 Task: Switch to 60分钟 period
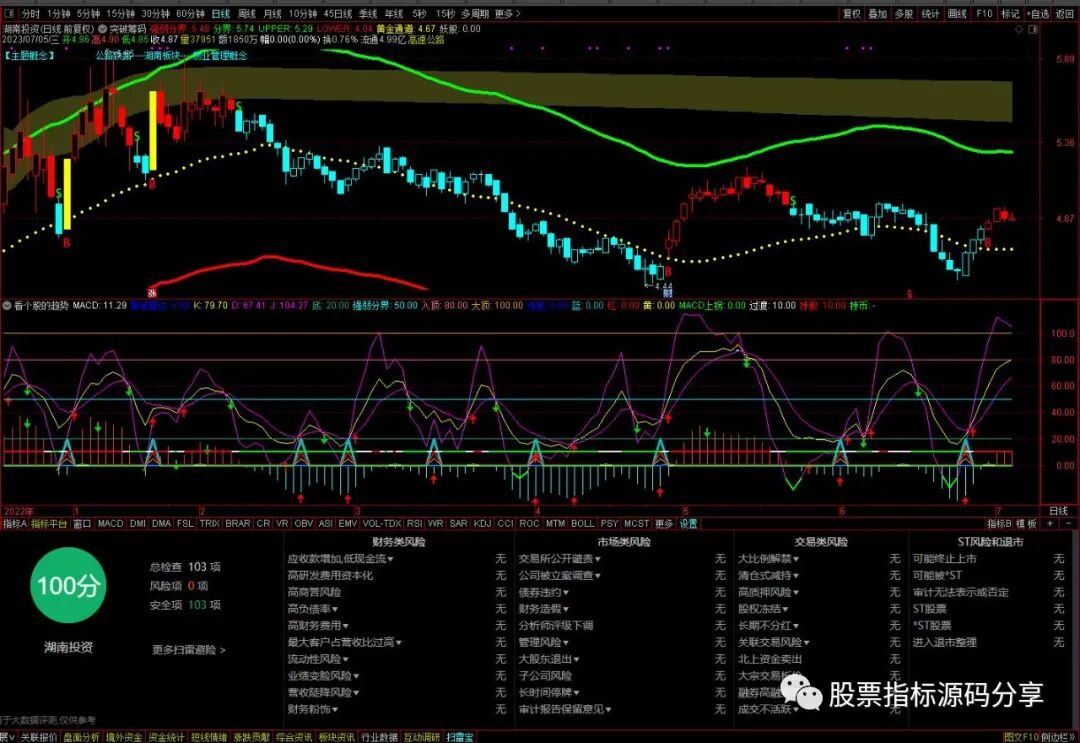point(191,14)
